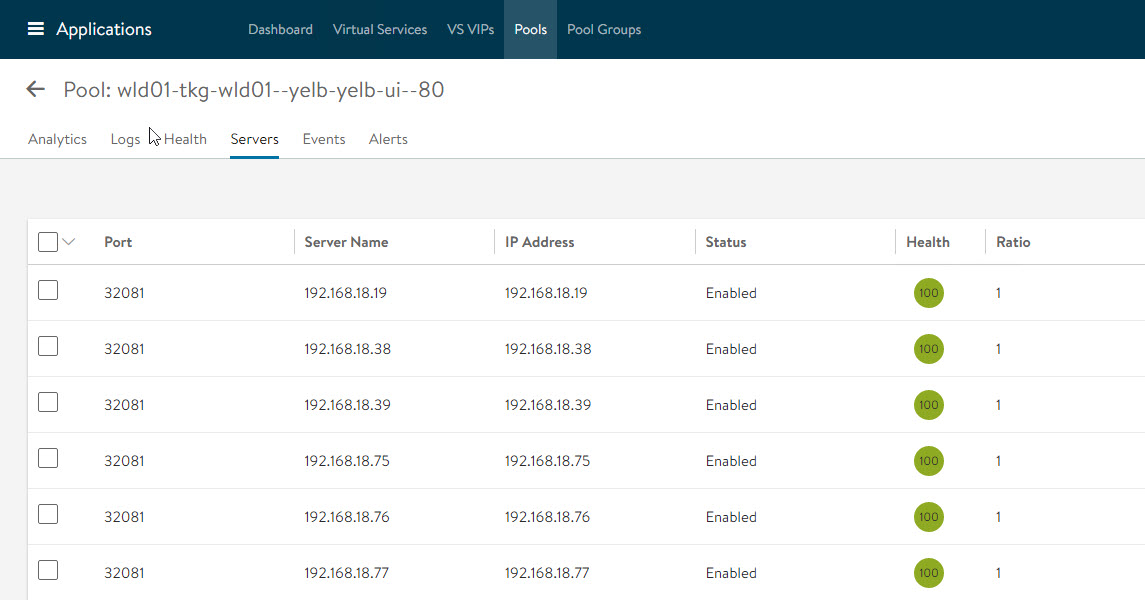This screenshot has width=1145, height=600.
Task: Go to Virtual Services in top navigation
Action: pos(380,29)
